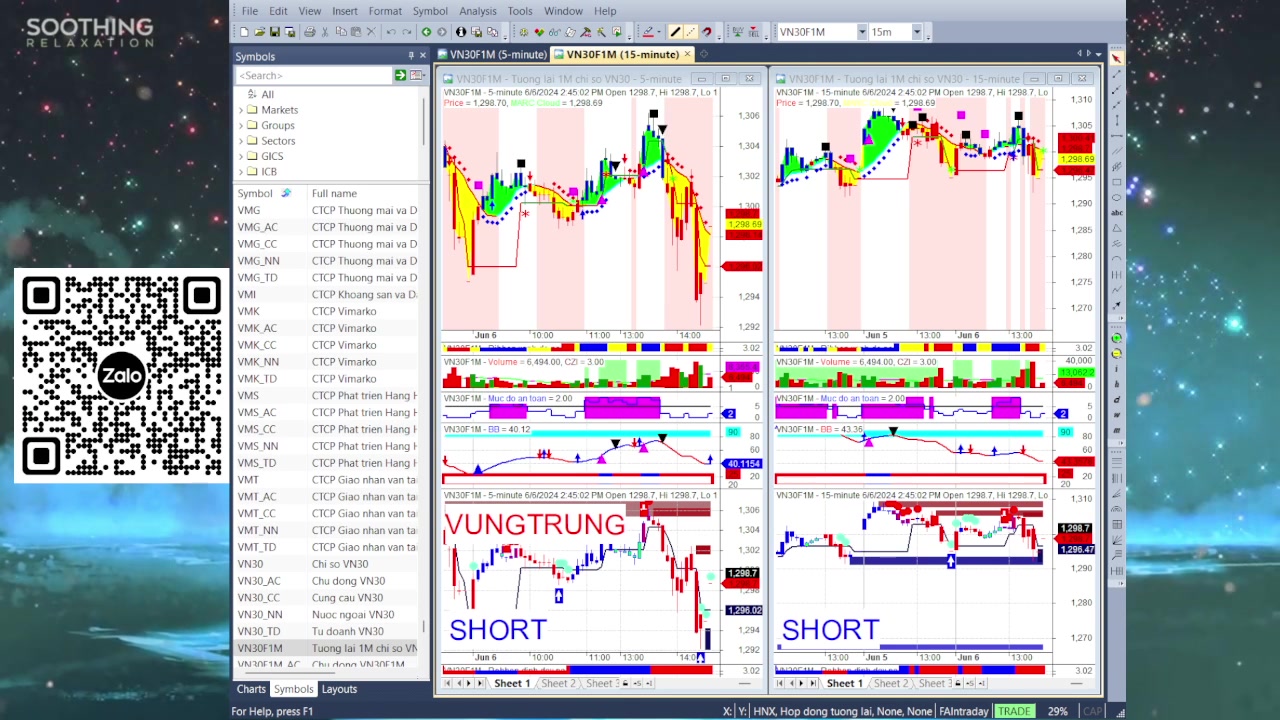Select VN30 row in symbol list
1280x720 pixels.
[250, 564]
